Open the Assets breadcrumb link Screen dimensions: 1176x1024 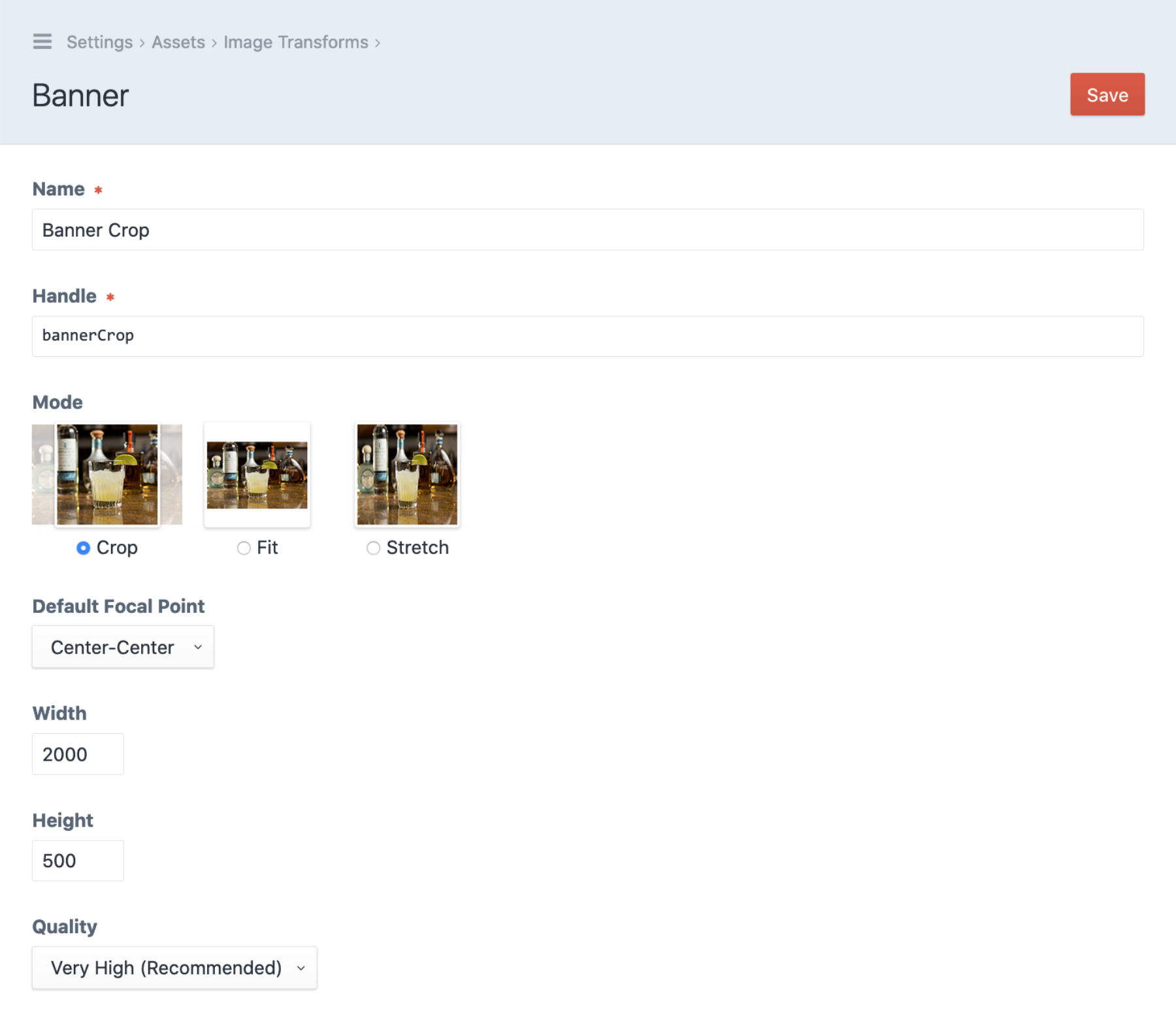[x=178, y=42]
